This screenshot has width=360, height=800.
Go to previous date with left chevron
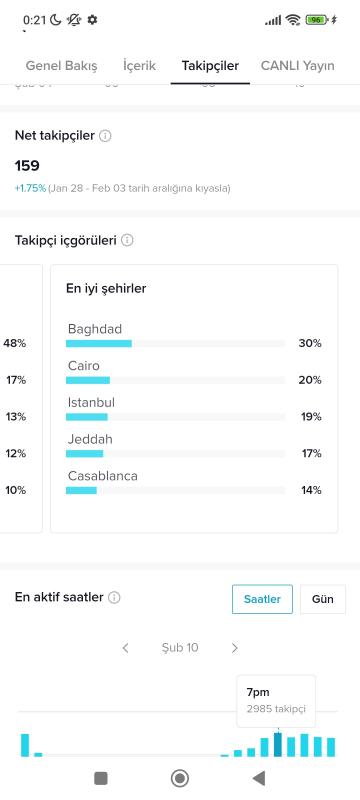point(125,648)
